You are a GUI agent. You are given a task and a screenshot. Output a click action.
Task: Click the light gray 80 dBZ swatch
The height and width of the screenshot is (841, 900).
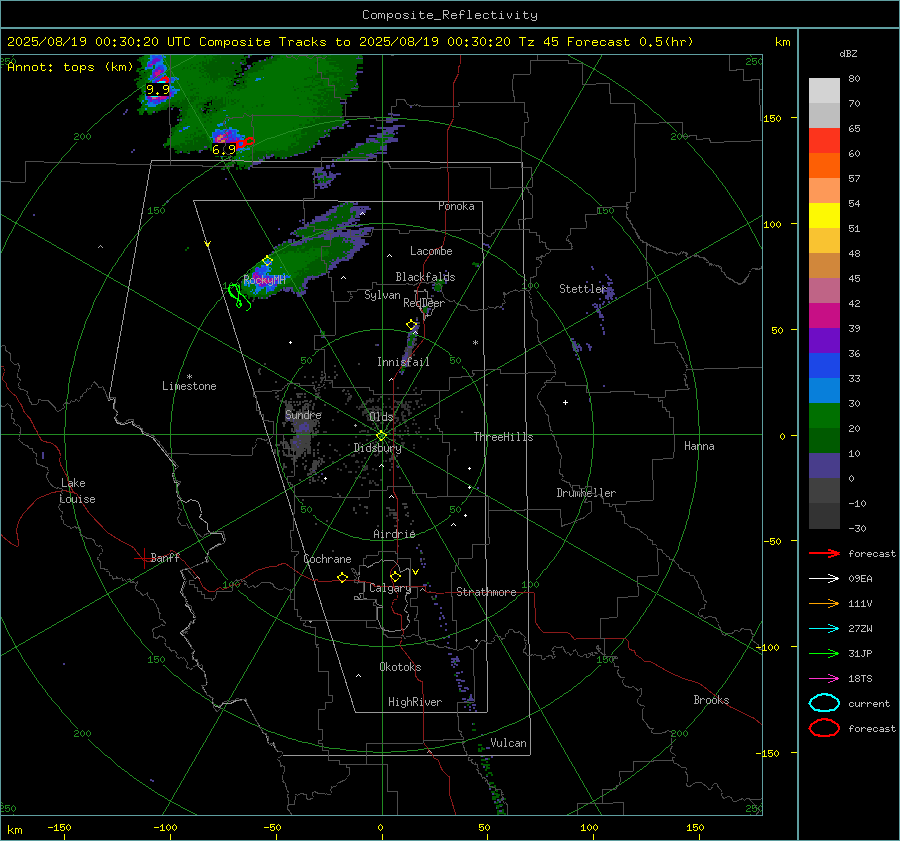click(824, 91)
